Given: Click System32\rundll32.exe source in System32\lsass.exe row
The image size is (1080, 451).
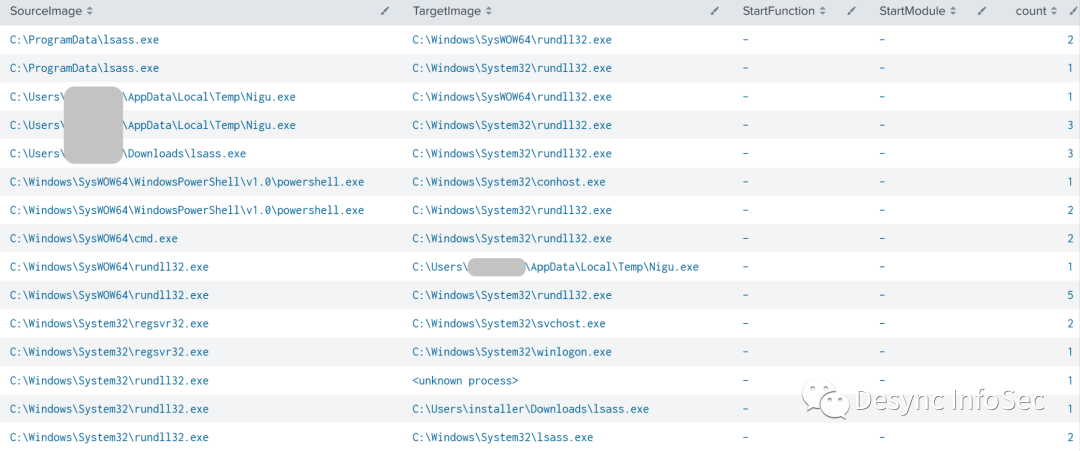Looking at the screenshot, I should coord(109,437).
